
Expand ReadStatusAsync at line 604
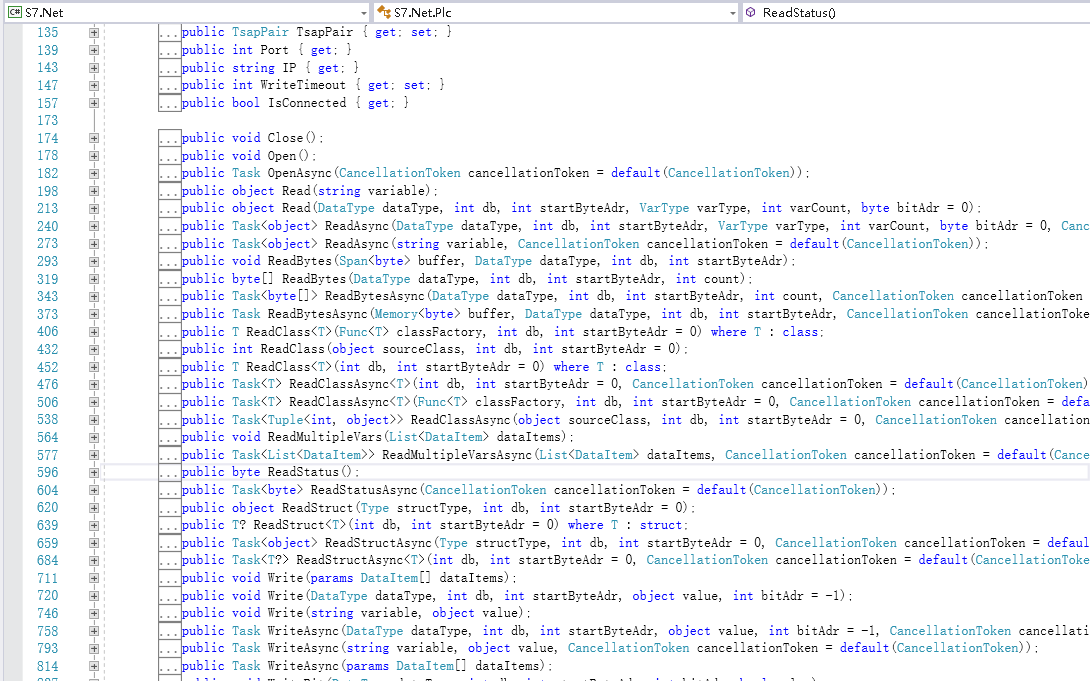point(94,491)
